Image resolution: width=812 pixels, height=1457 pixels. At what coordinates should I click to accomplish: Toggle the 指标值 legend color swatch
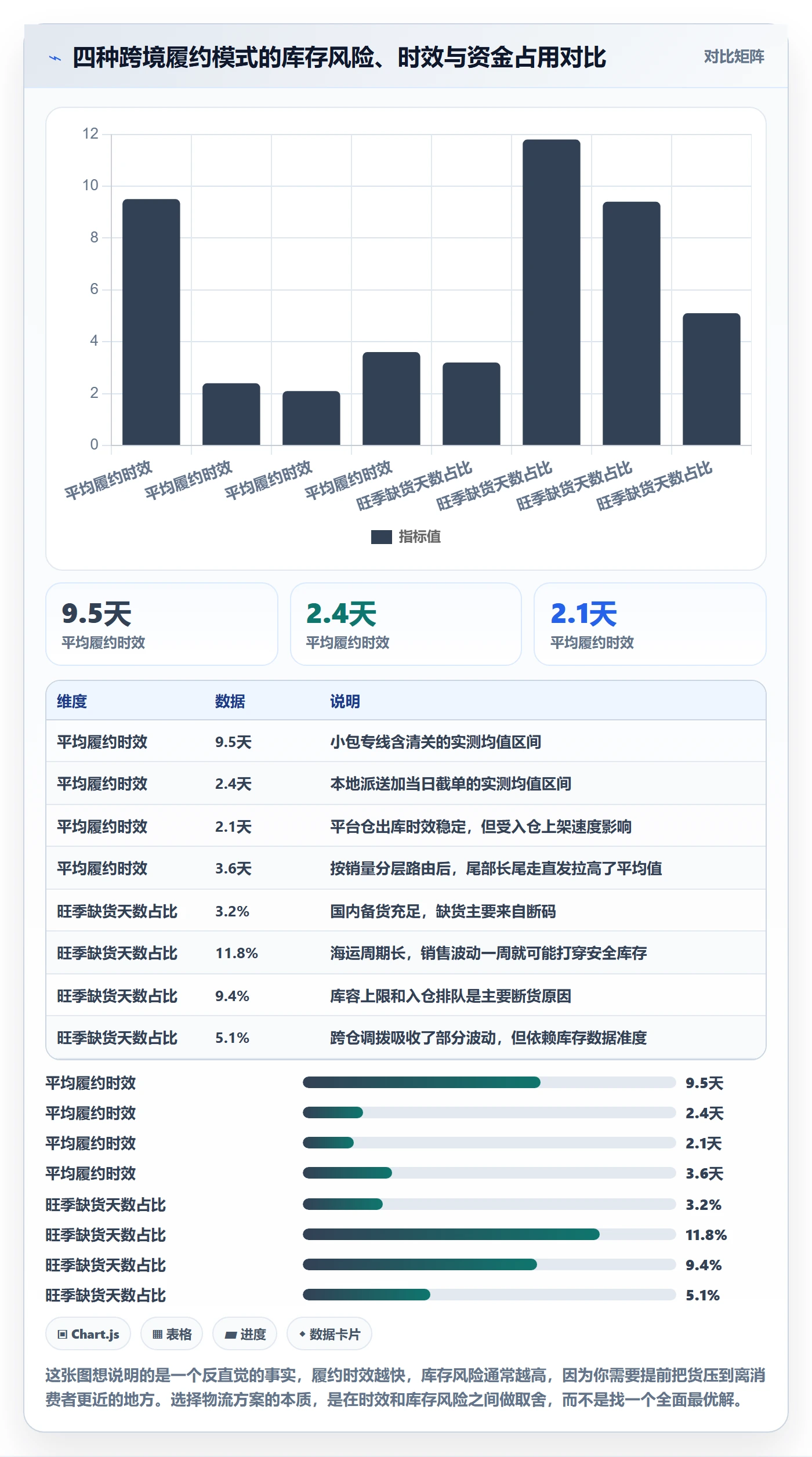(x=381, y=537)
